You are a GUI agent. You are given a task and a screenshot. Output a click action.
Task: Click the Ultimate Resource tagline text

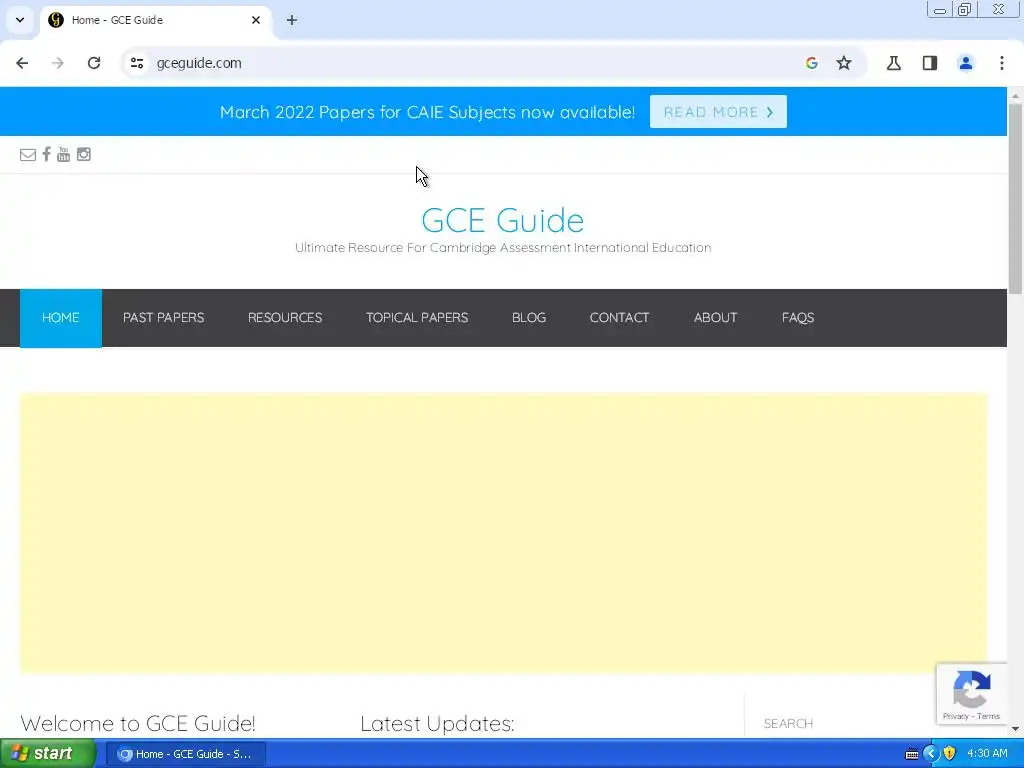tap(503, 248)
